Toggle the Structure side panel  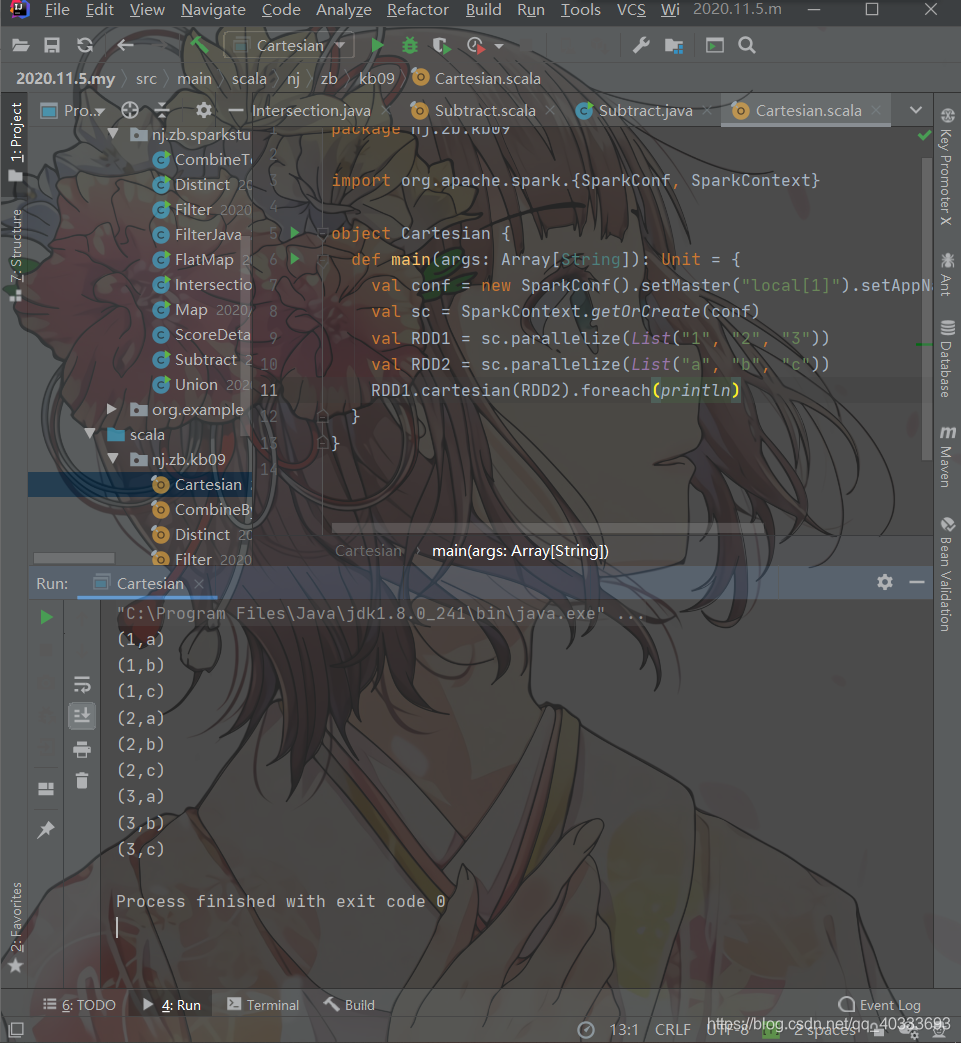[x=16, y=255]
